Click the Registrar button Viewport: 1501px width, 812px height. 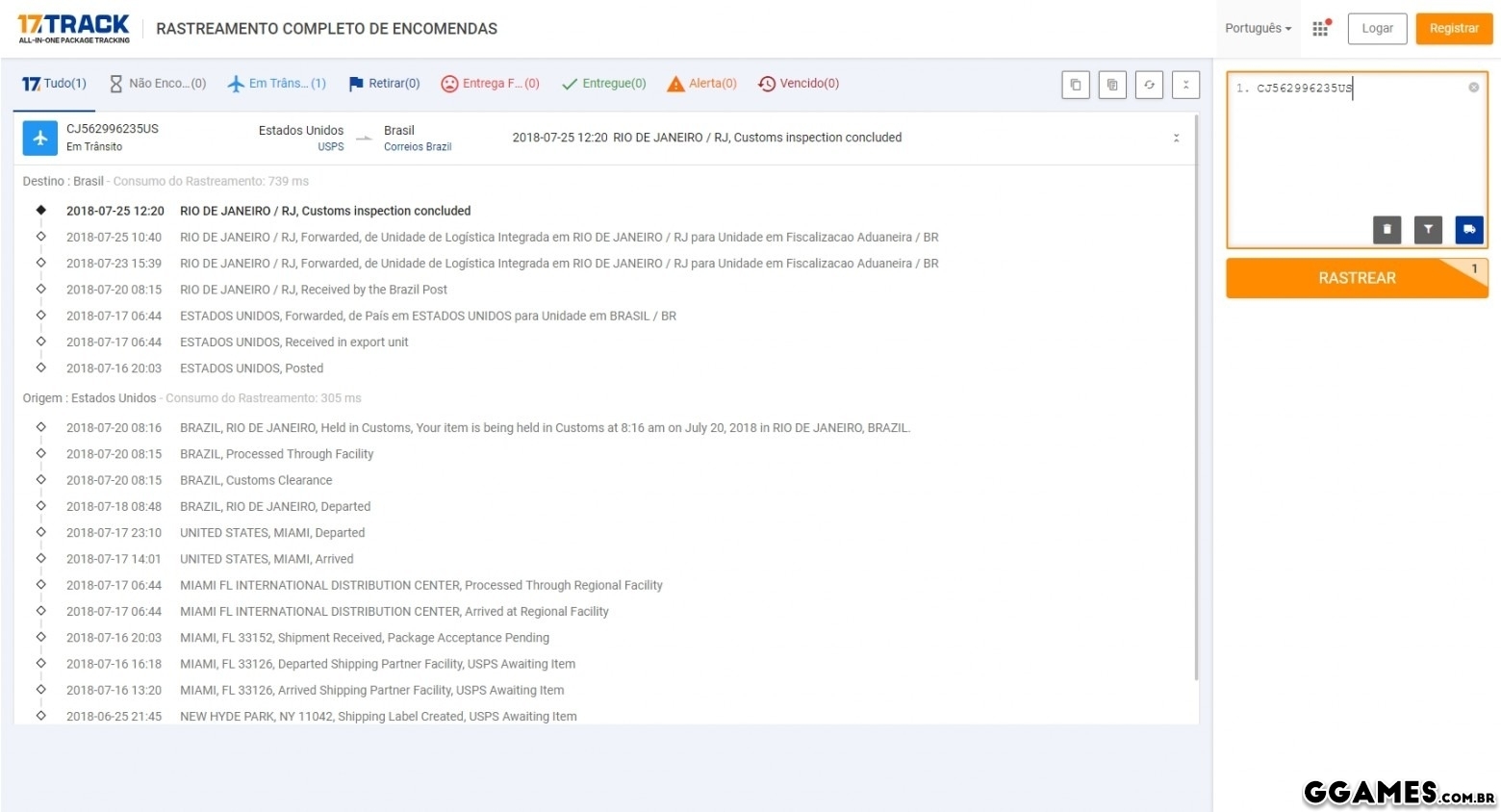coord(1453,29)
